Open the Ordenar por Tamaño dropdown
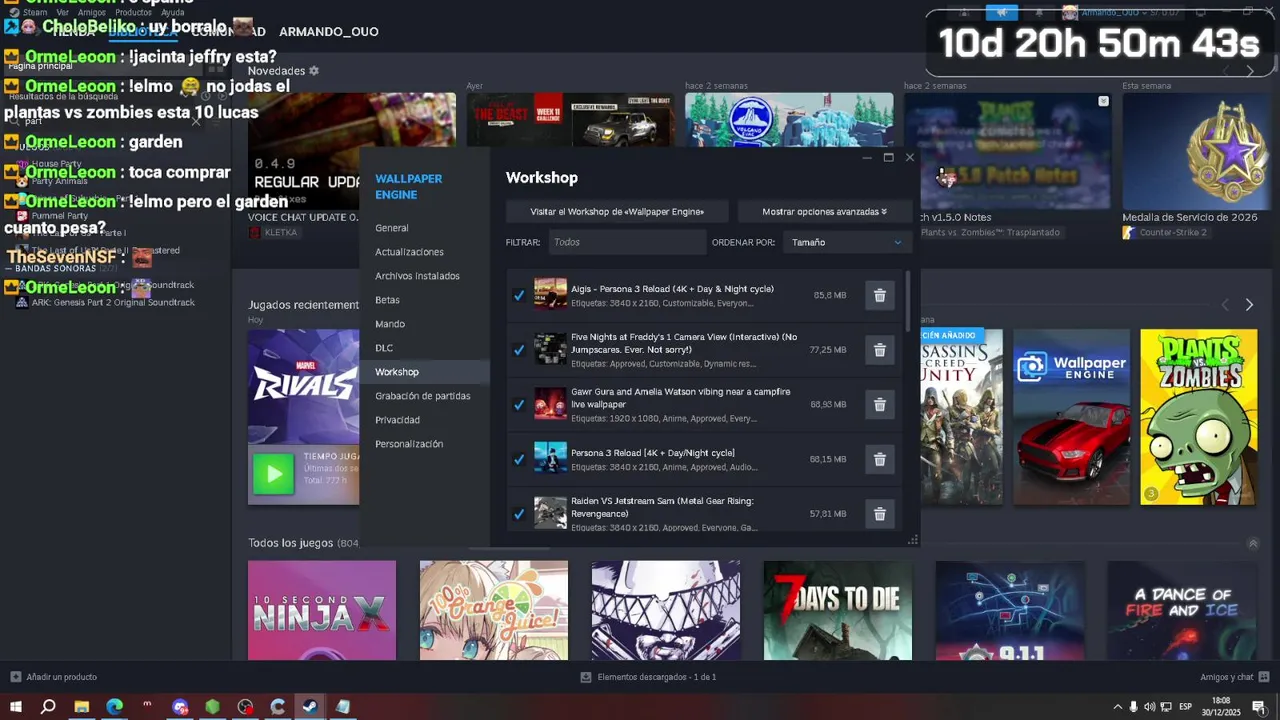 tap(847, 242)
